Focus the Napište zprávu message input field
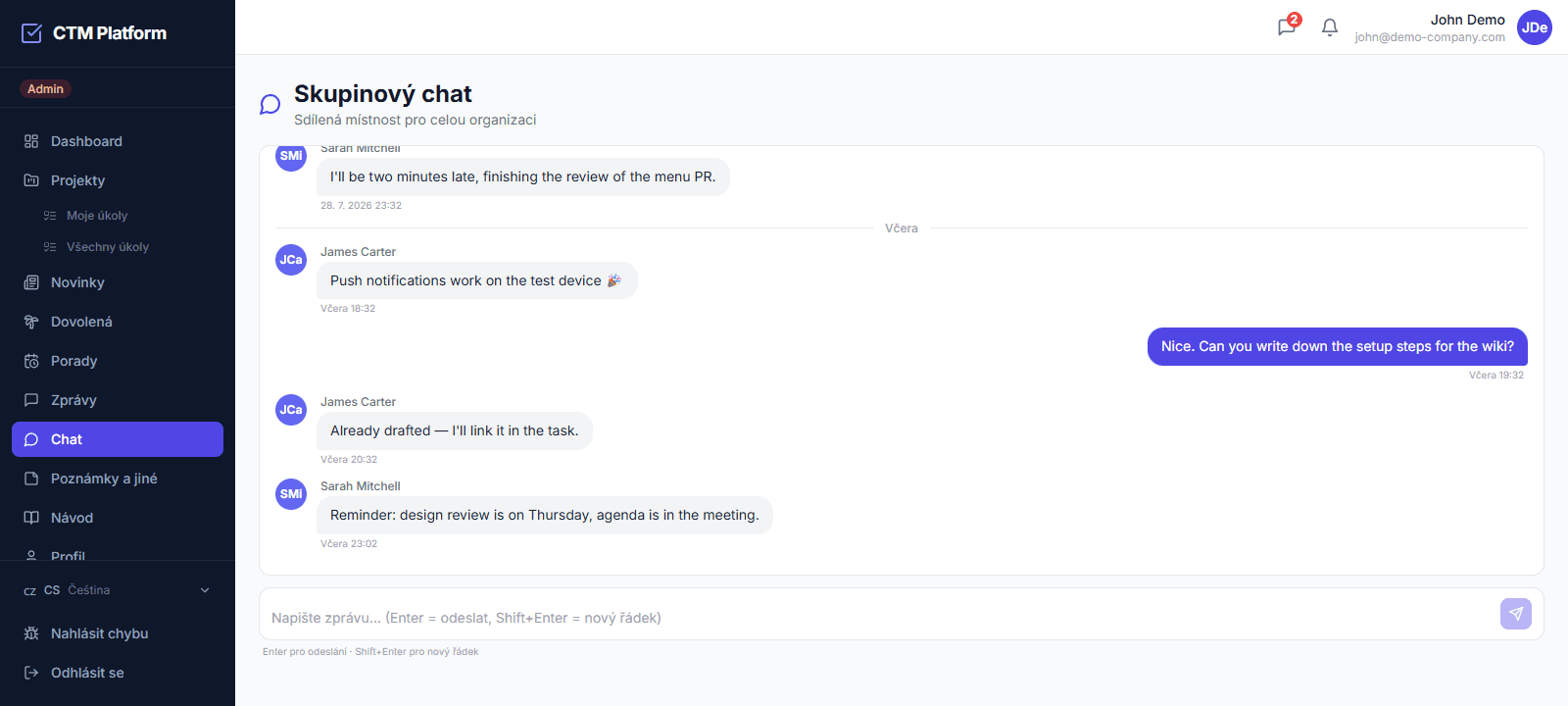Screen dimensions: 1568x706 coord(877,618)
